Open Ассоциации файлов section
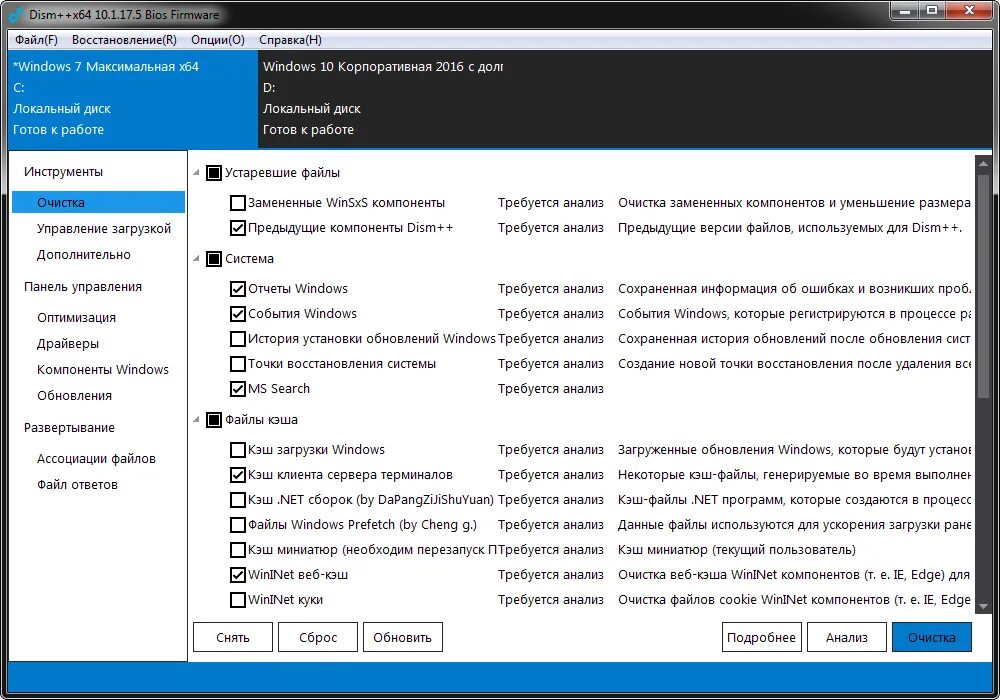Image resolution: width=1000 pixels, height=700 pixels. coord(96,459)
